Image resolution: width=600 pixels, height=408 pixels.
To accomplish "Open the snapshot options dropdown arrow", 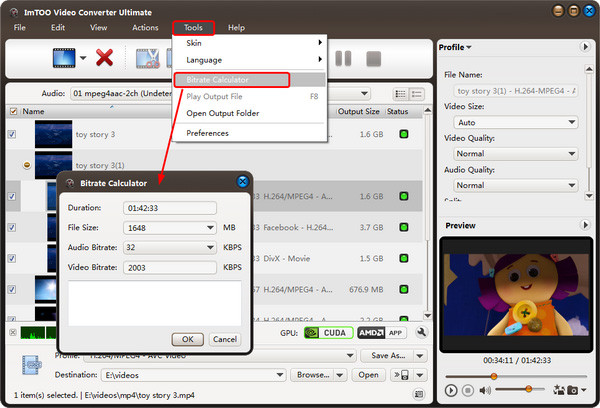I will tap(584, 390).
